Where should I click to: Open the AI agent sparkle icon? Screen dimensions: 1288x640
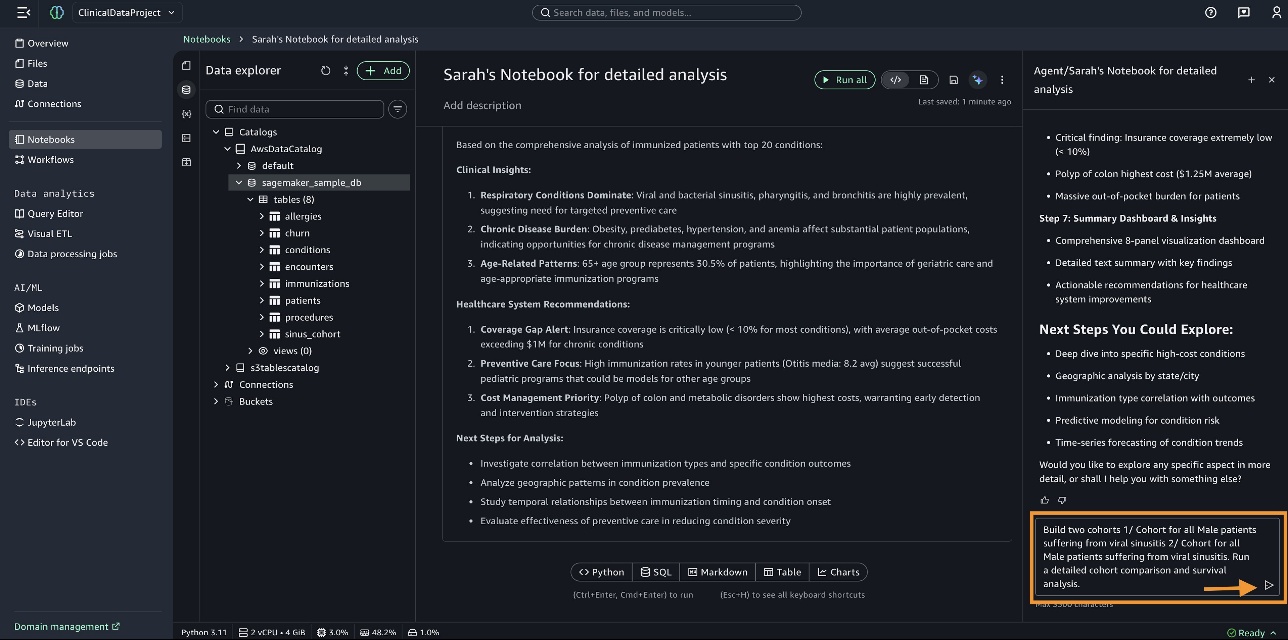click(977, 80)
